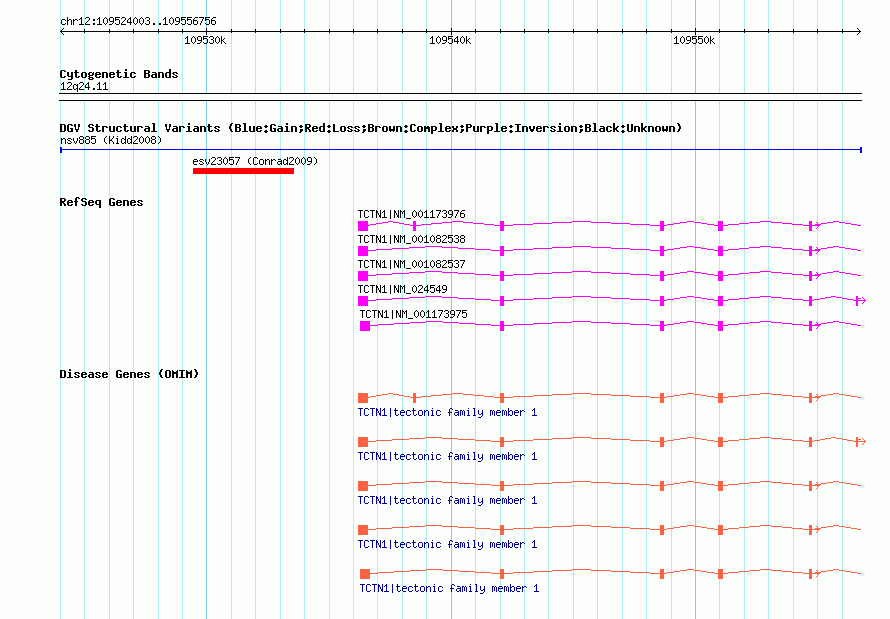Select the RefSeq Genes track title
Image resolution: width=890 pixels, height=619 pixels.
[x=101, y=202]
